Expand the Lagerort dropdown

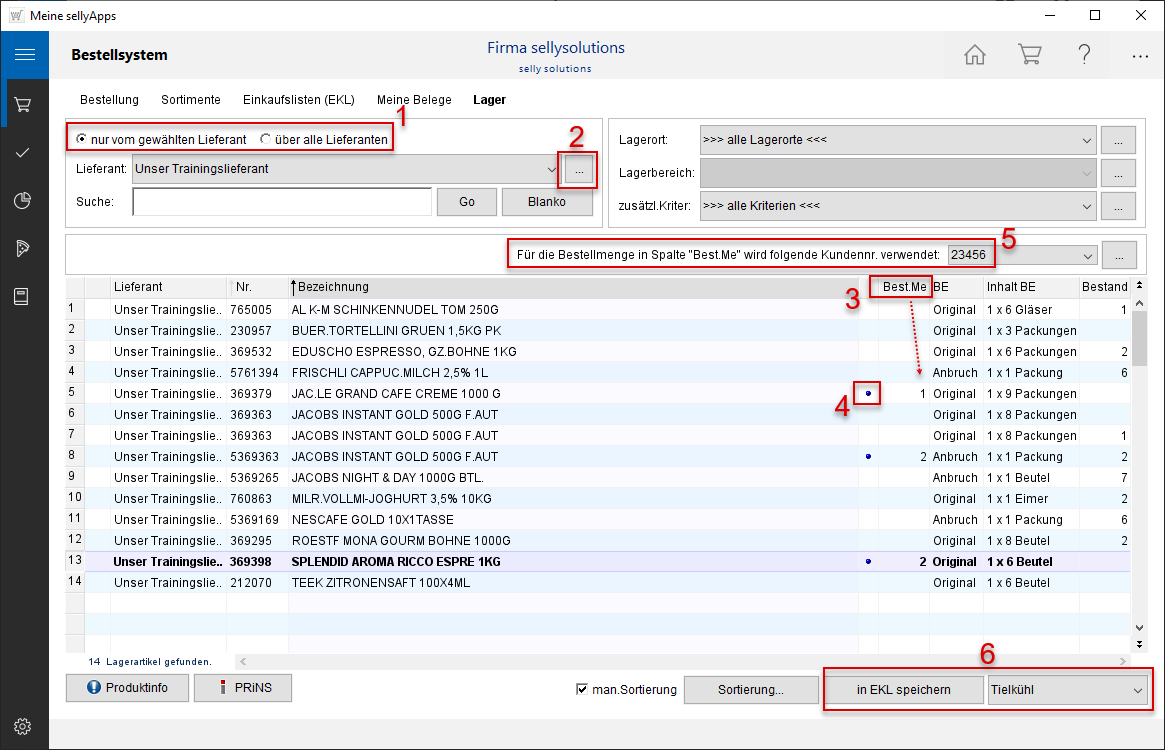[1087, 140]
